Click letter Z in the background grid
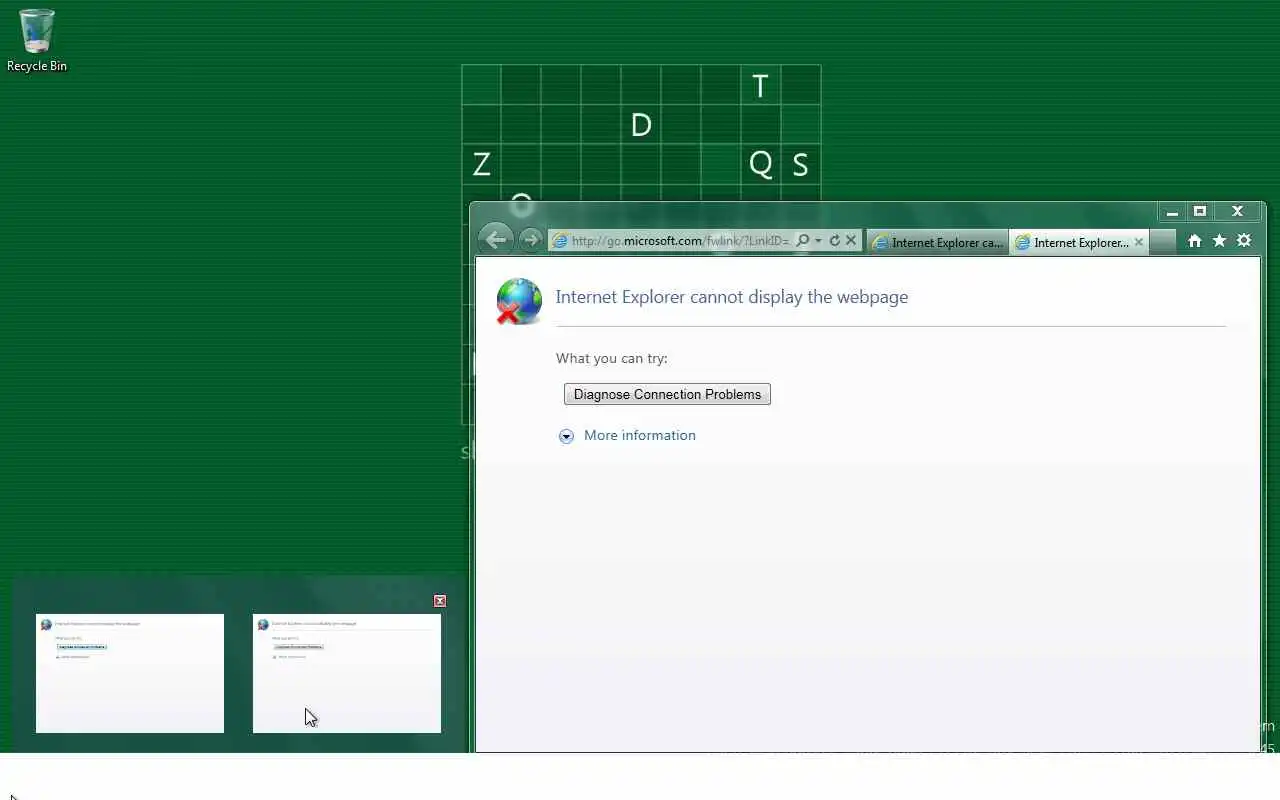Viewport: 1280px width, 800px height. (481, 164)
